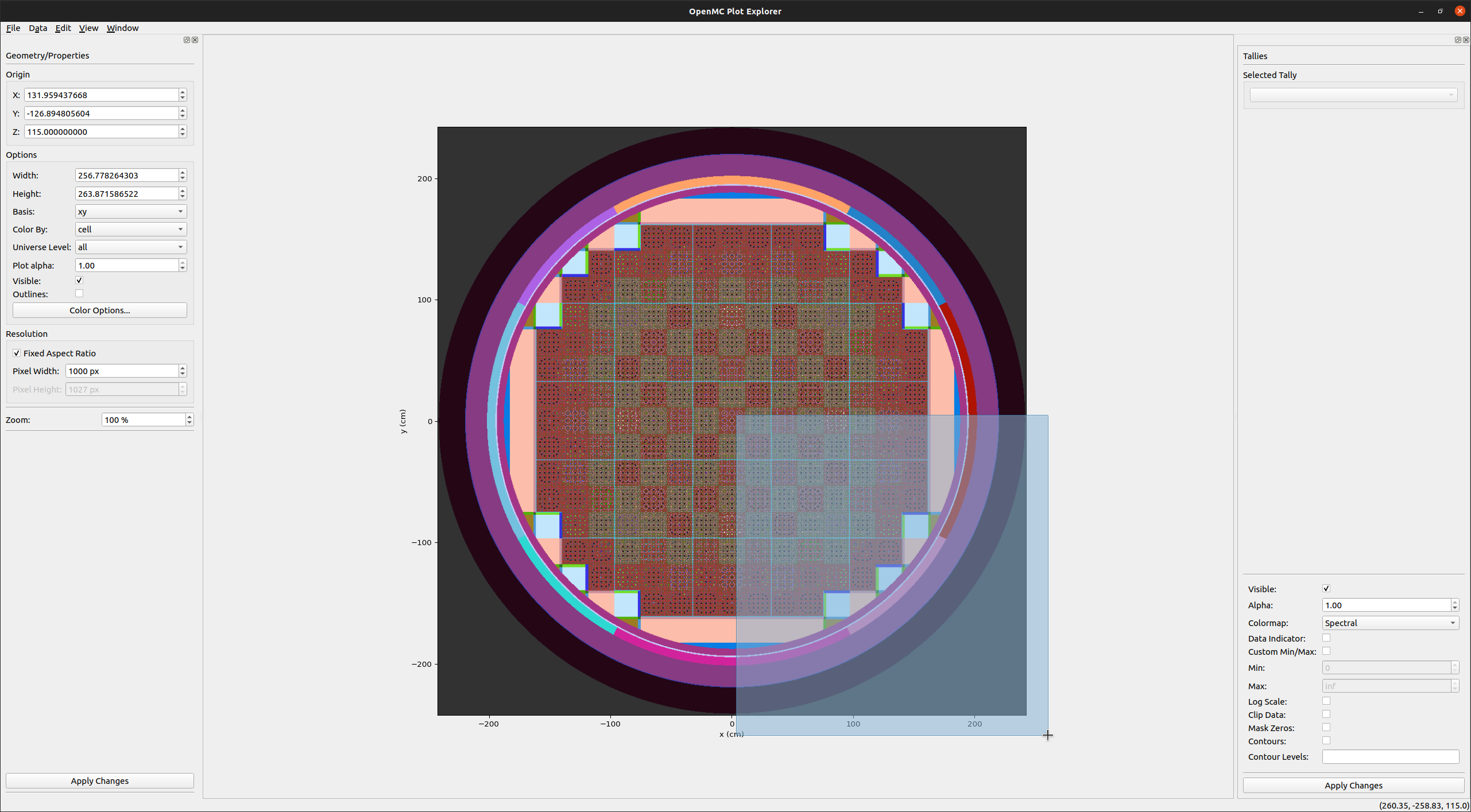Viewport: 1471px width, 812px height.
Task: Increase Pixel Width with up arrow
Action: (x=183, y=368)
